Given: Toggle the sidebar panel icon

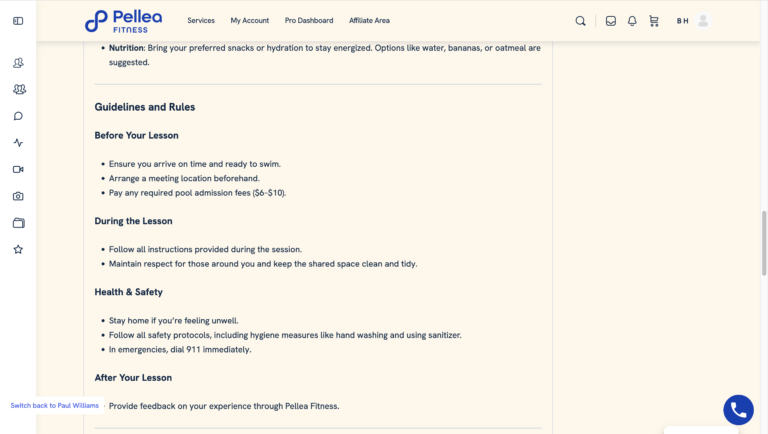Looking at the screenshot, I should point(18,21).
